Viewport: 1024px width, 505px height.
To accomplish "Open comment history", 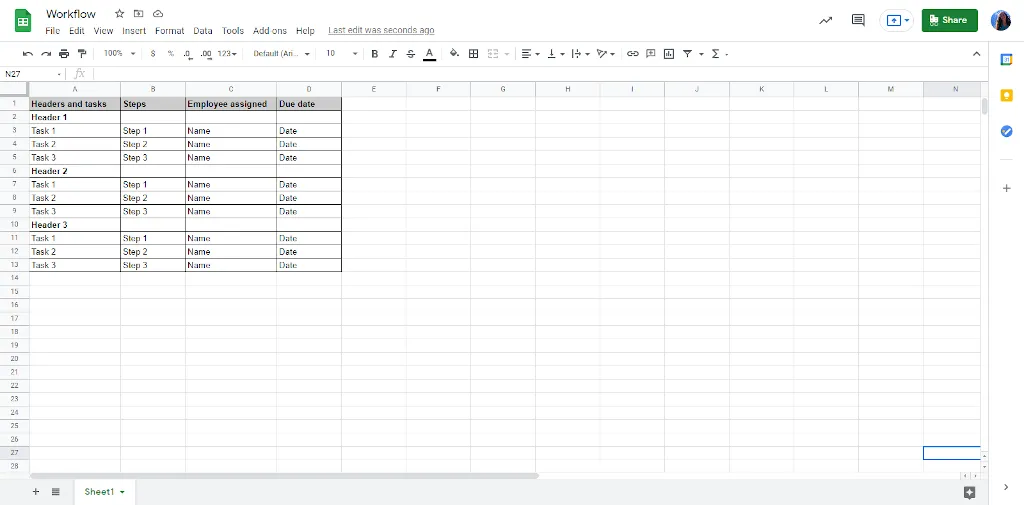I will point(858,20).
